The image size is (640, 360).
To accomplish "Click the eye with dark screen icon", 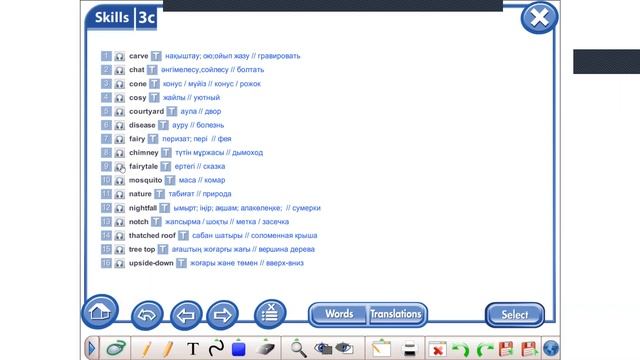I will click(x=323, y=349).
